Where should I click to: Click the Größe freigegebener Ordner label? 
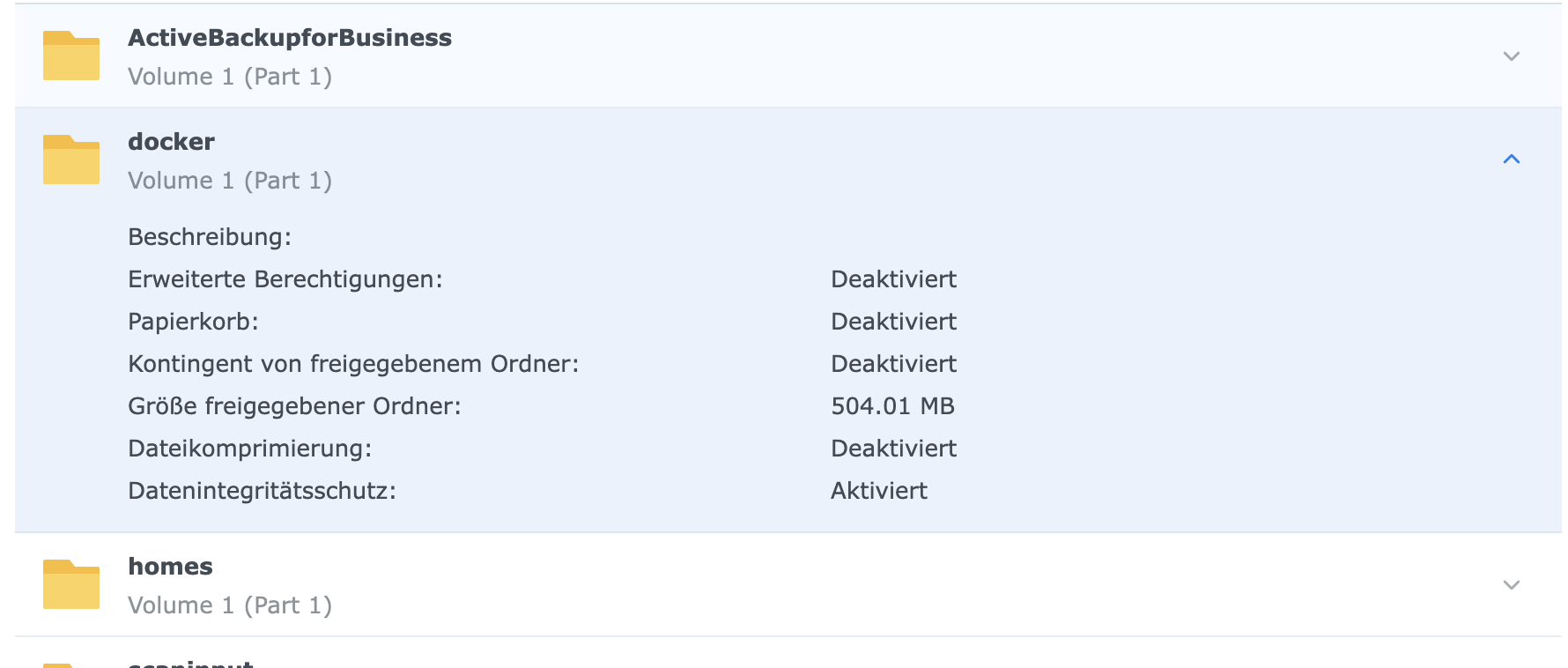(x=294, y=406)
